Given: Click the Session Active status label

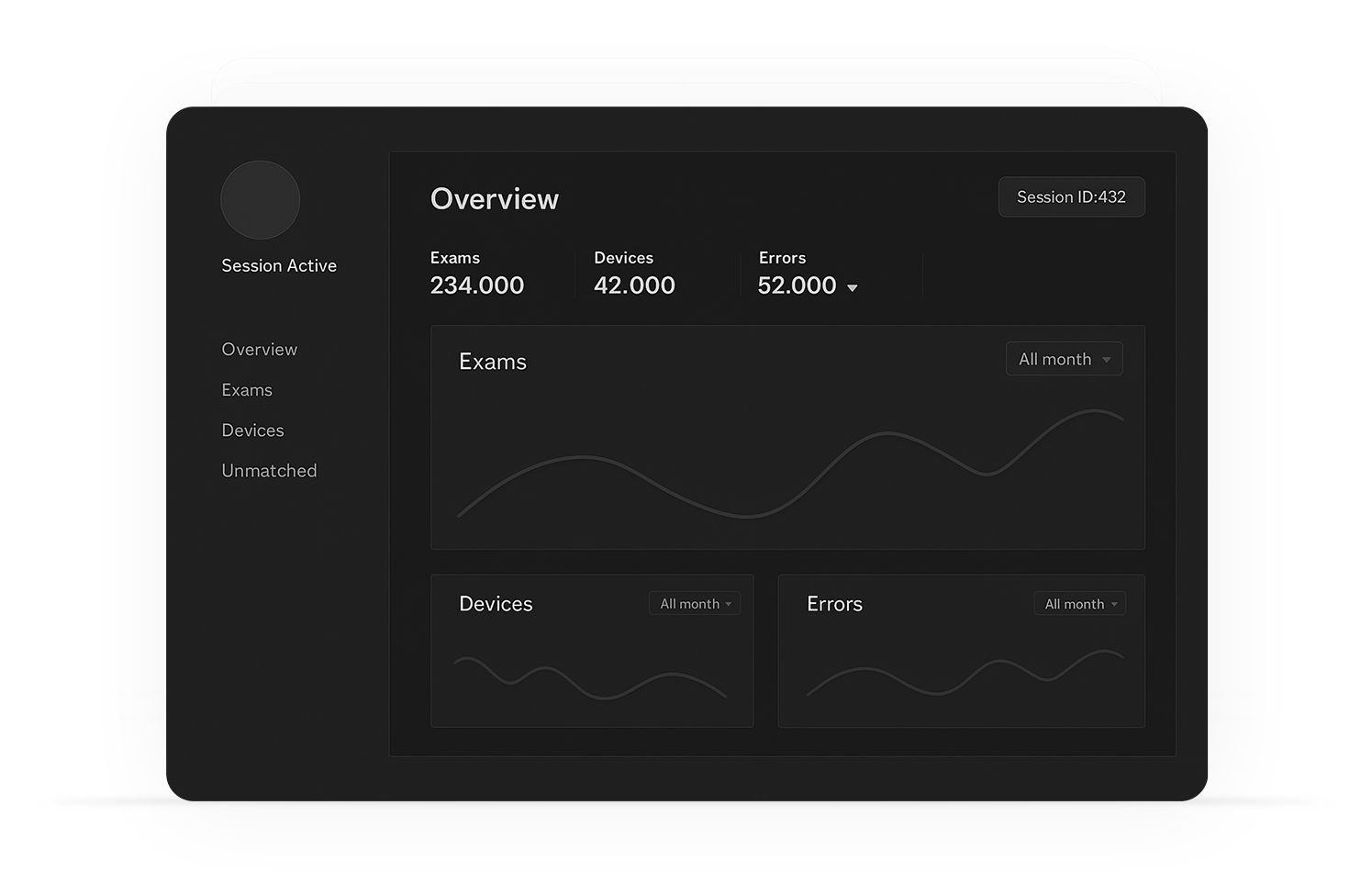Looking at the screenshot, I should 279,266.
